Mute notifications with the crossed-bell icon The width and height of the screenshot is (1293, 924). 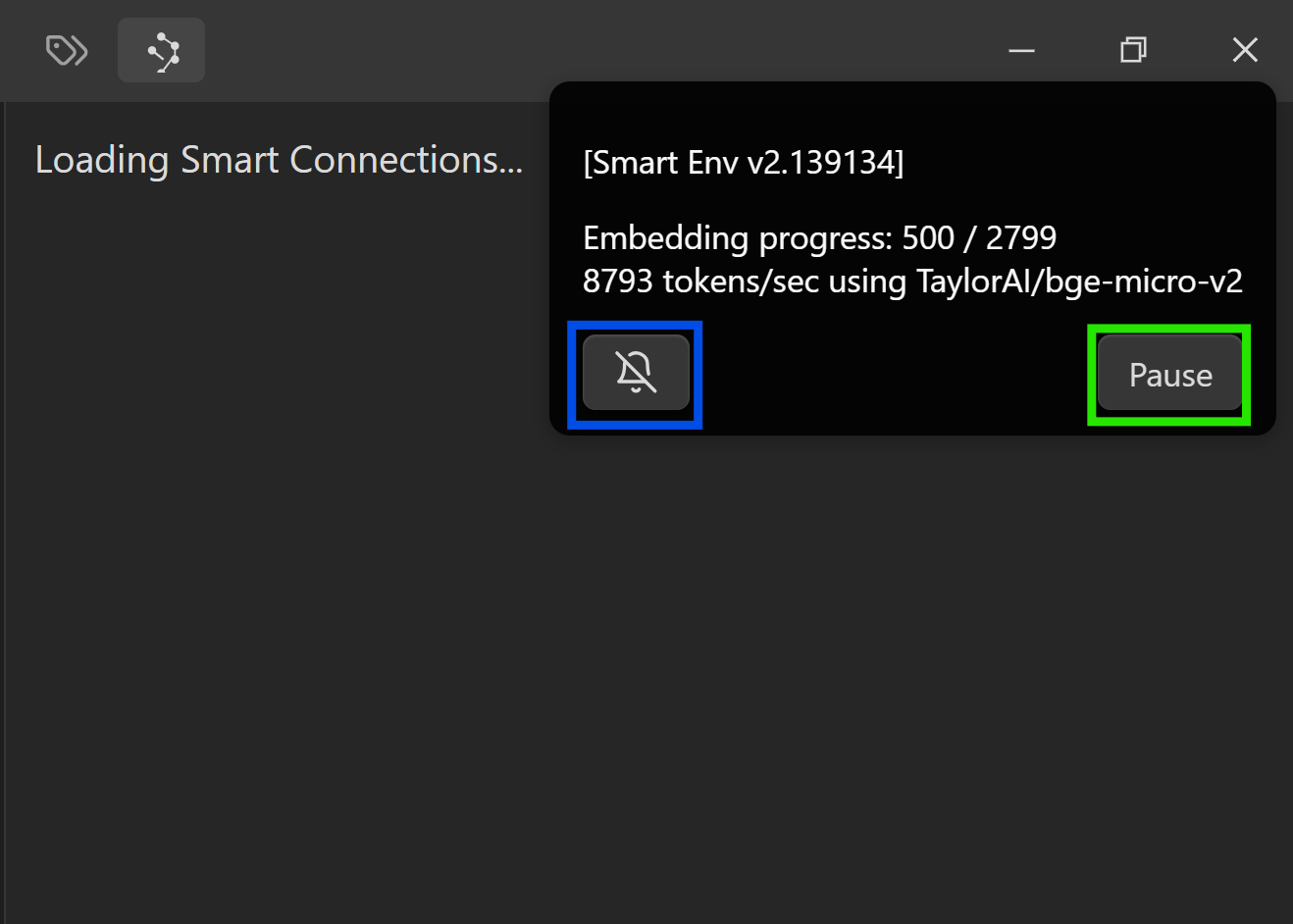(x=636, y=373)
